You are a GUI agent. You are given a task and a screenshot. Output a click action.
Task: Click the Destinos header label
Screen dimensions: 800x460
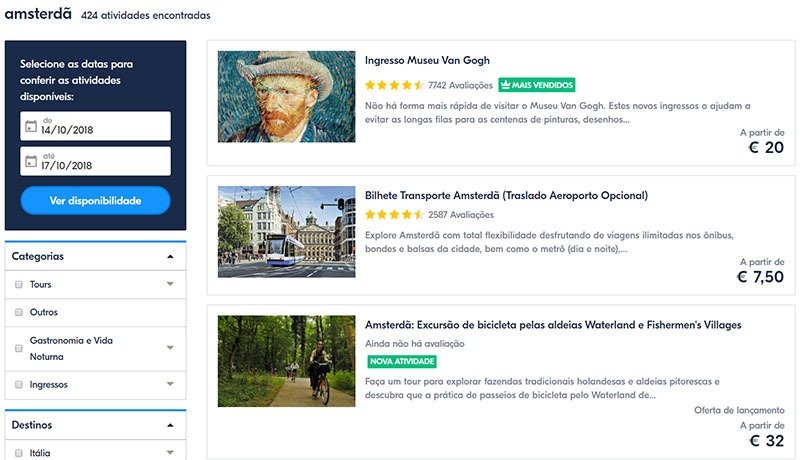coord(32,425)
